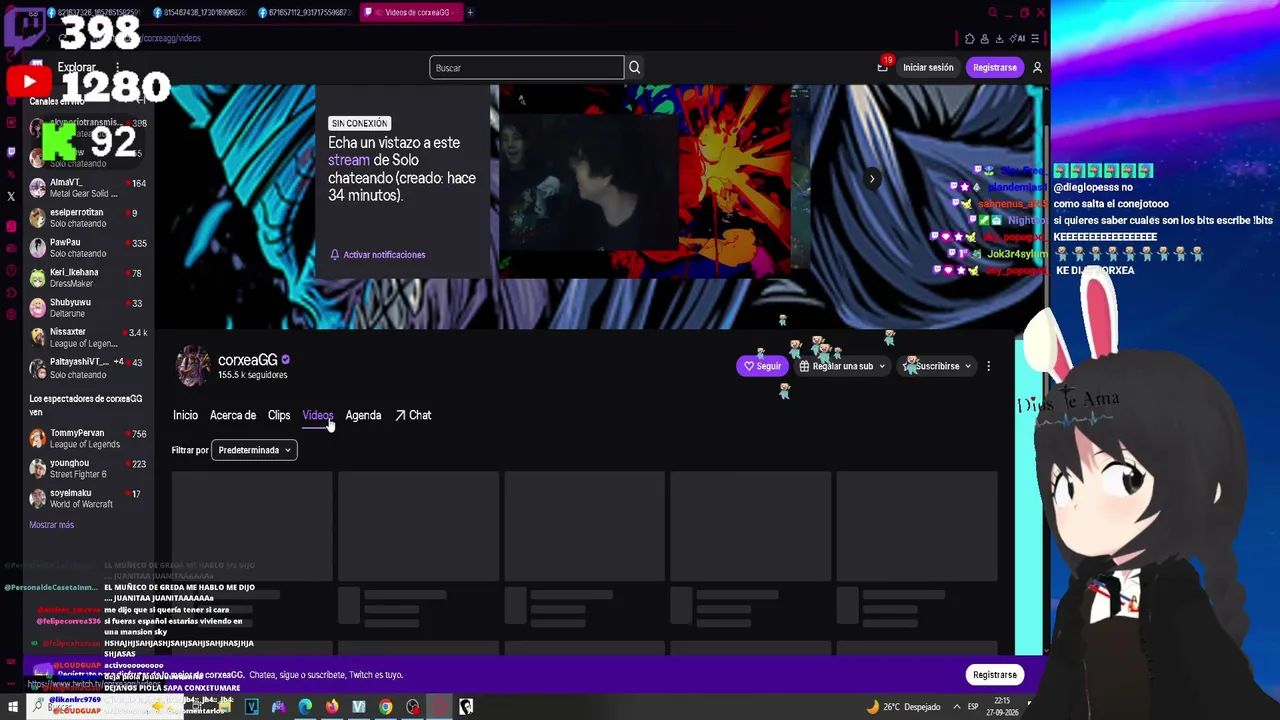Switch to the Inicio channel tab
This screenshot has height=720, width=1280.
coord(185,415)
